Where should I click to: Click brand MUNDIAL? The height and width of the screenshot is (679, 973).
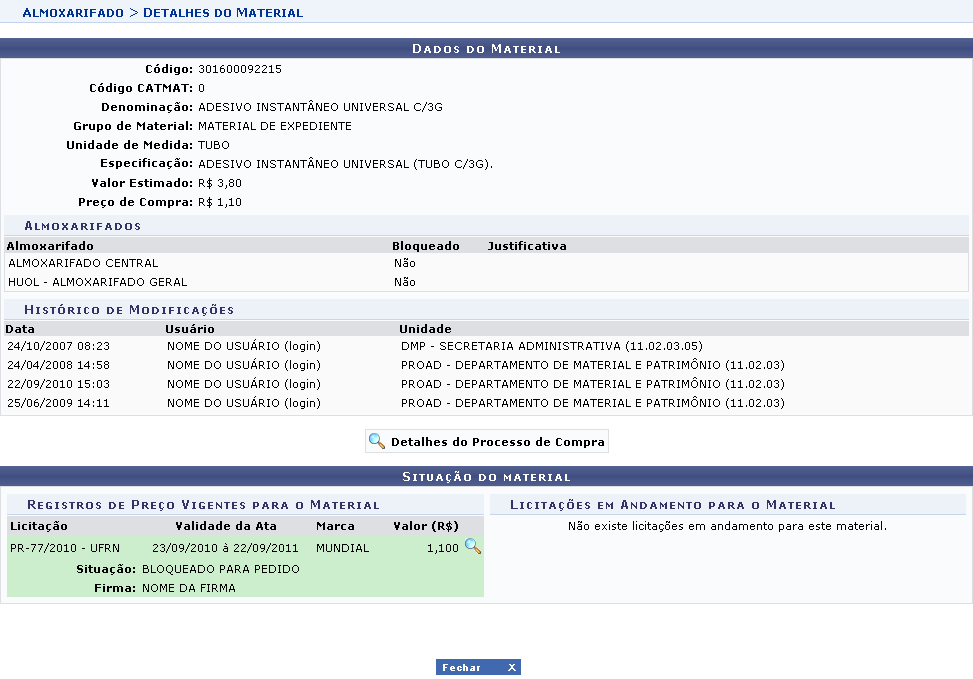(343, 548)
